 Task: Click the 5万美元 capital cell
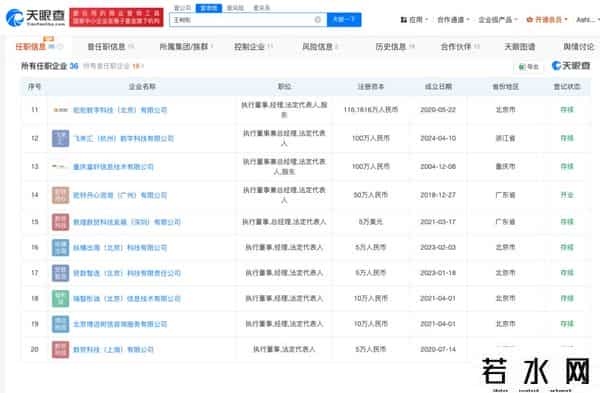point(370,222)
